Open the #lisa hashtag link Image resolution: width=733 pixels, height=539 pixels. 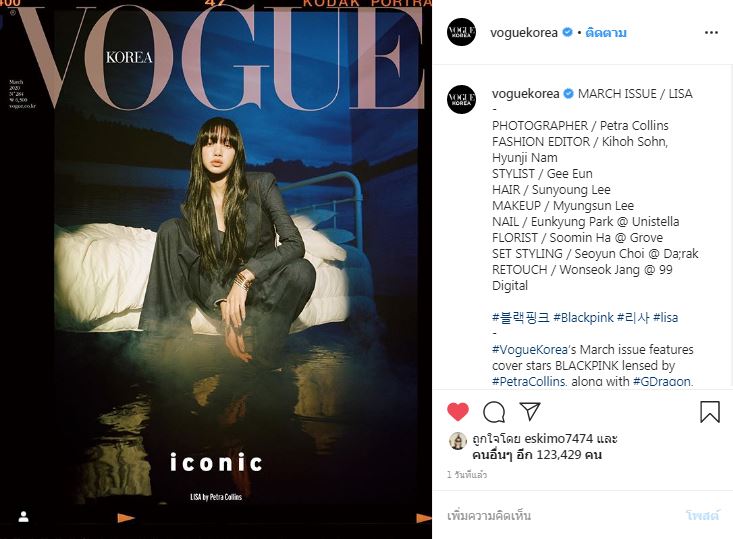[x=665, y=318]
